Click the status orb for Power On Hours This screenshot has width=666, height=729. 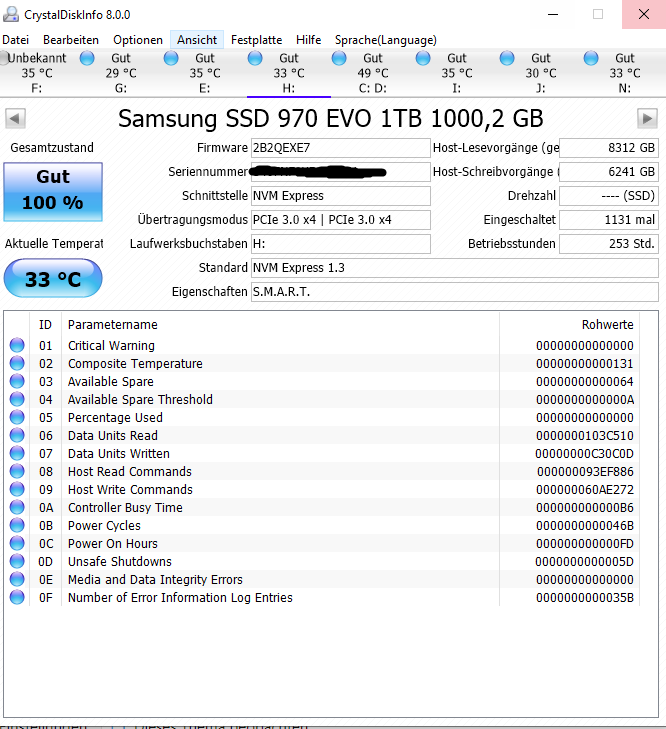(x=17, y=543)
